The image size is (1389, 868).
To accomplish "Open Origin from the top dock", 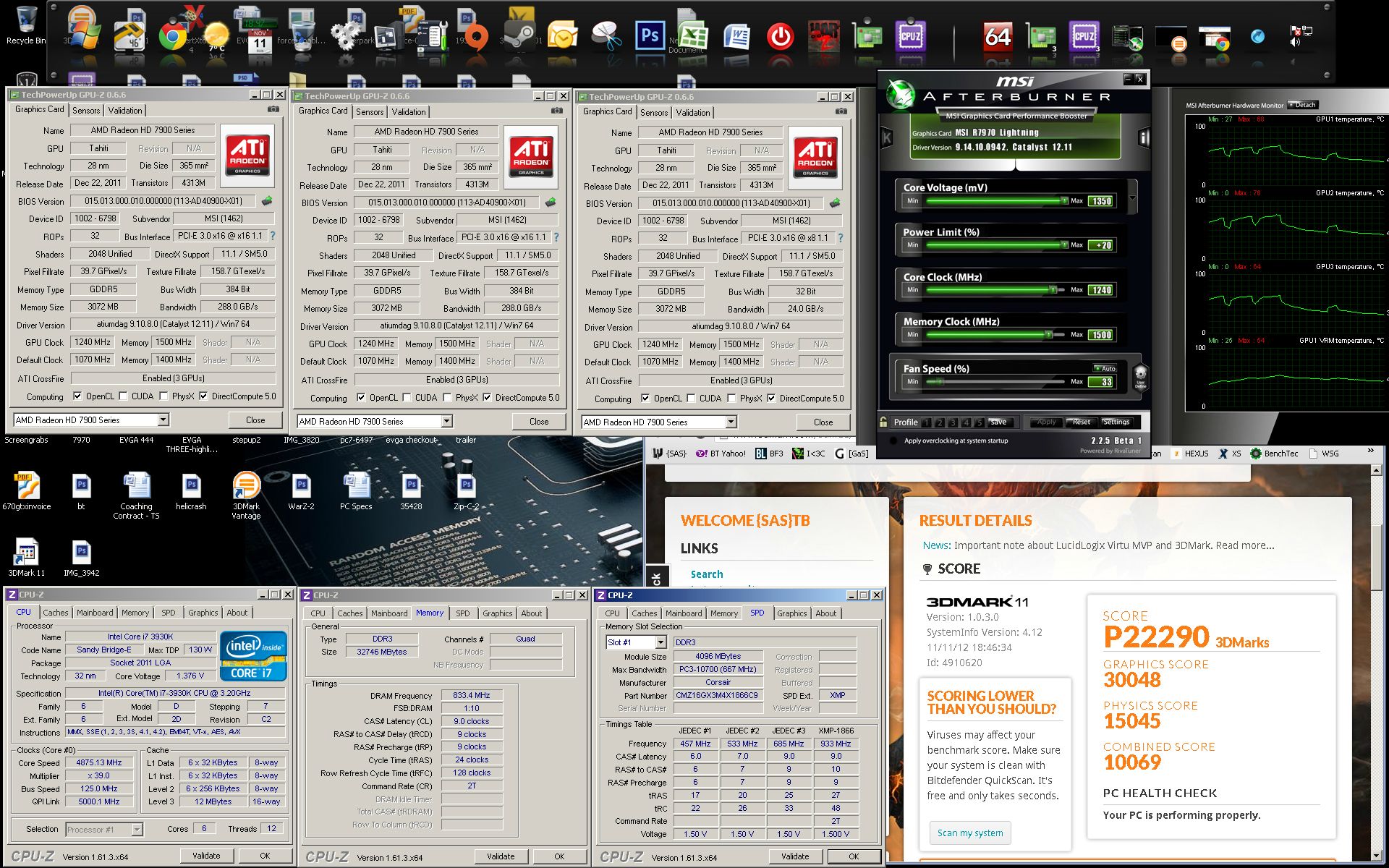I will [475, 36].
